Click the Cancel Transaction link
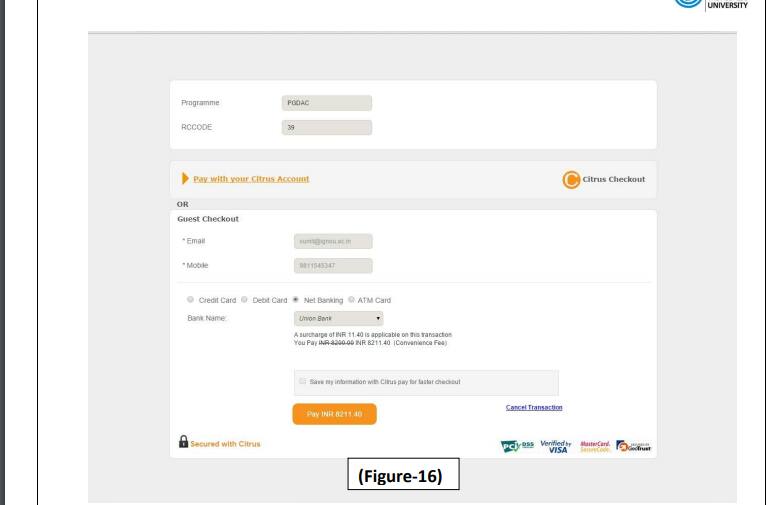 point(533,407)
